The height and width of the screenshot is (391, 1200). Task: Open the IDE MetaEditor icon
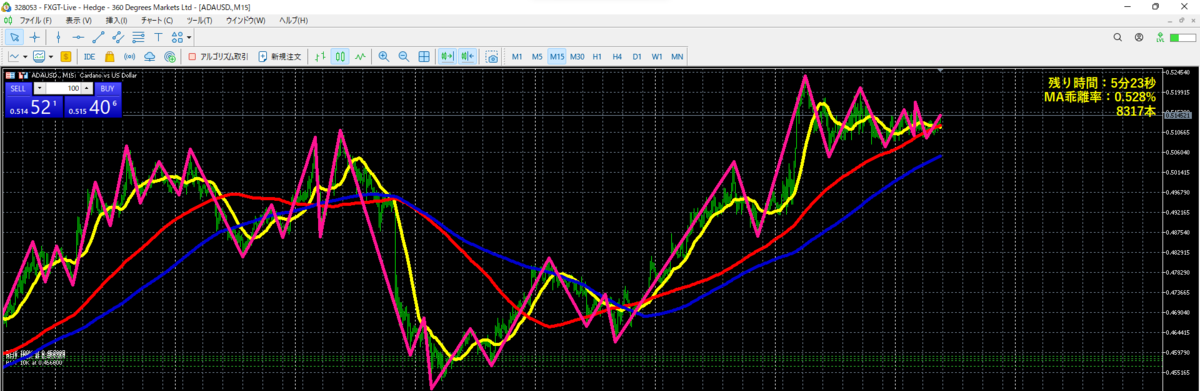point(89,57)
